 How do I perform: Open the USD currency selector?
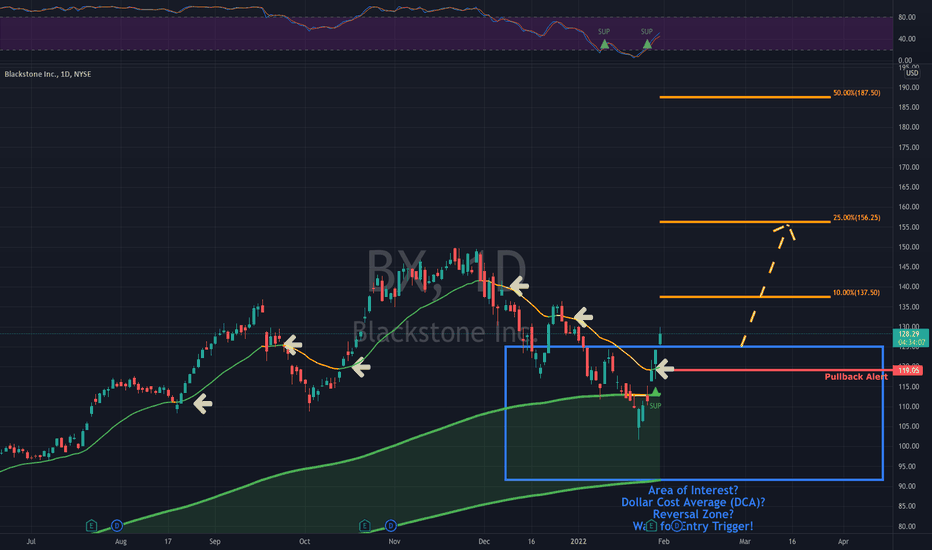[912, 73]
